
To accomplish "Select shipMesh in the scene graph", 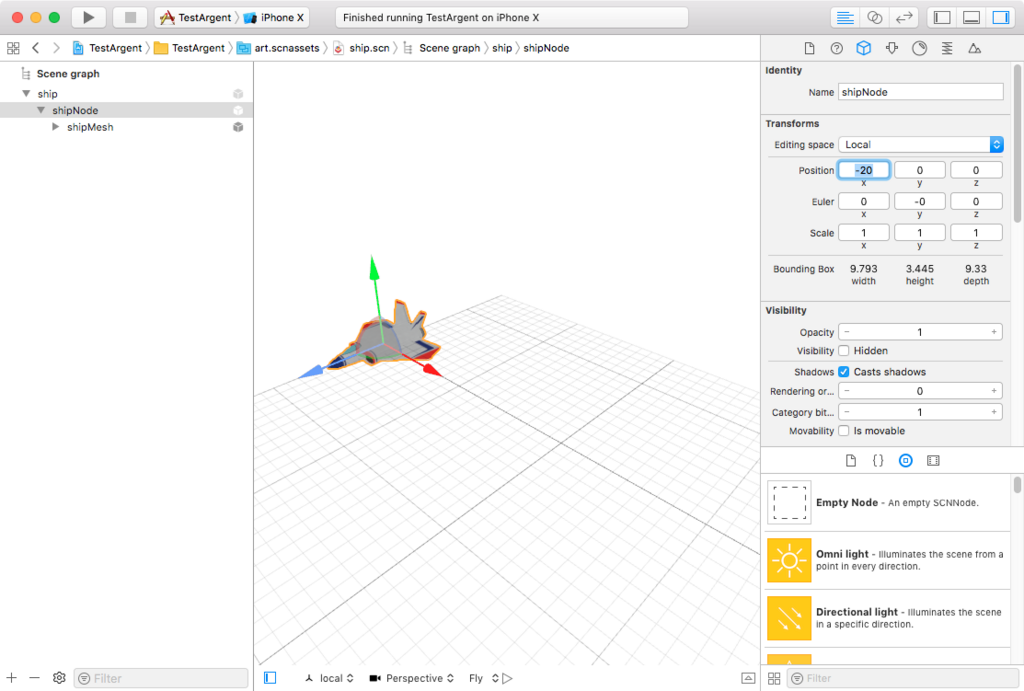I will click(90, 127).
